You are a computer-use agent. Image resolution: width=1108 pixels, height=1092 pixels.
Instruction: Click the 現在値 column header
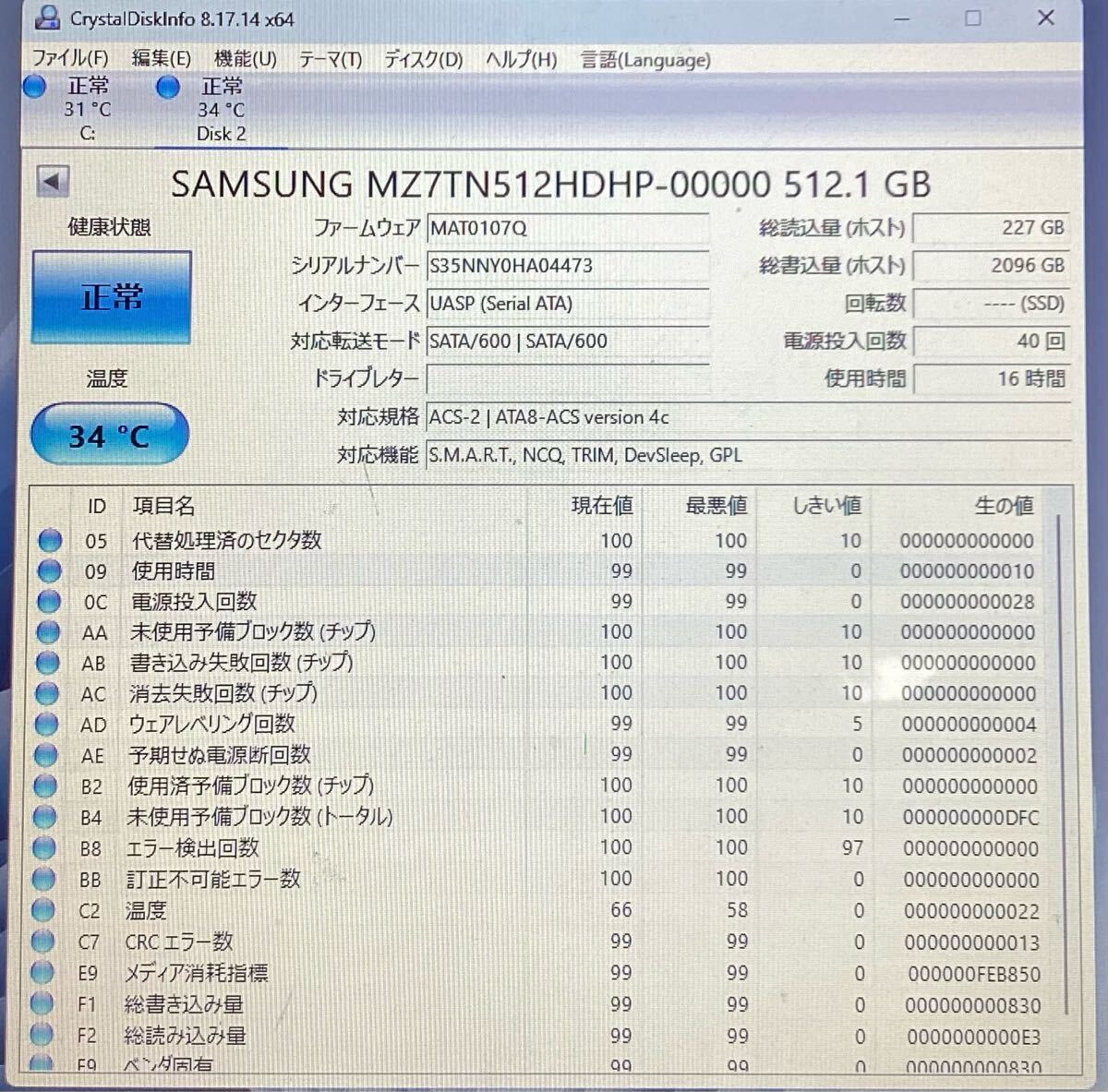[x=602, y=506]
